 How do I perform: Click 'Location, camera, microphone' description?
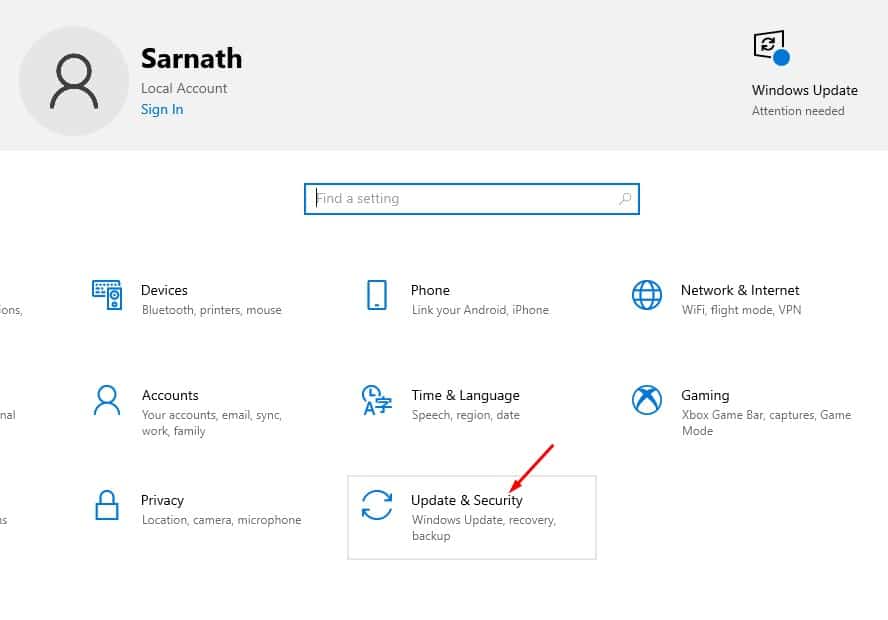(x=221, y=520)
